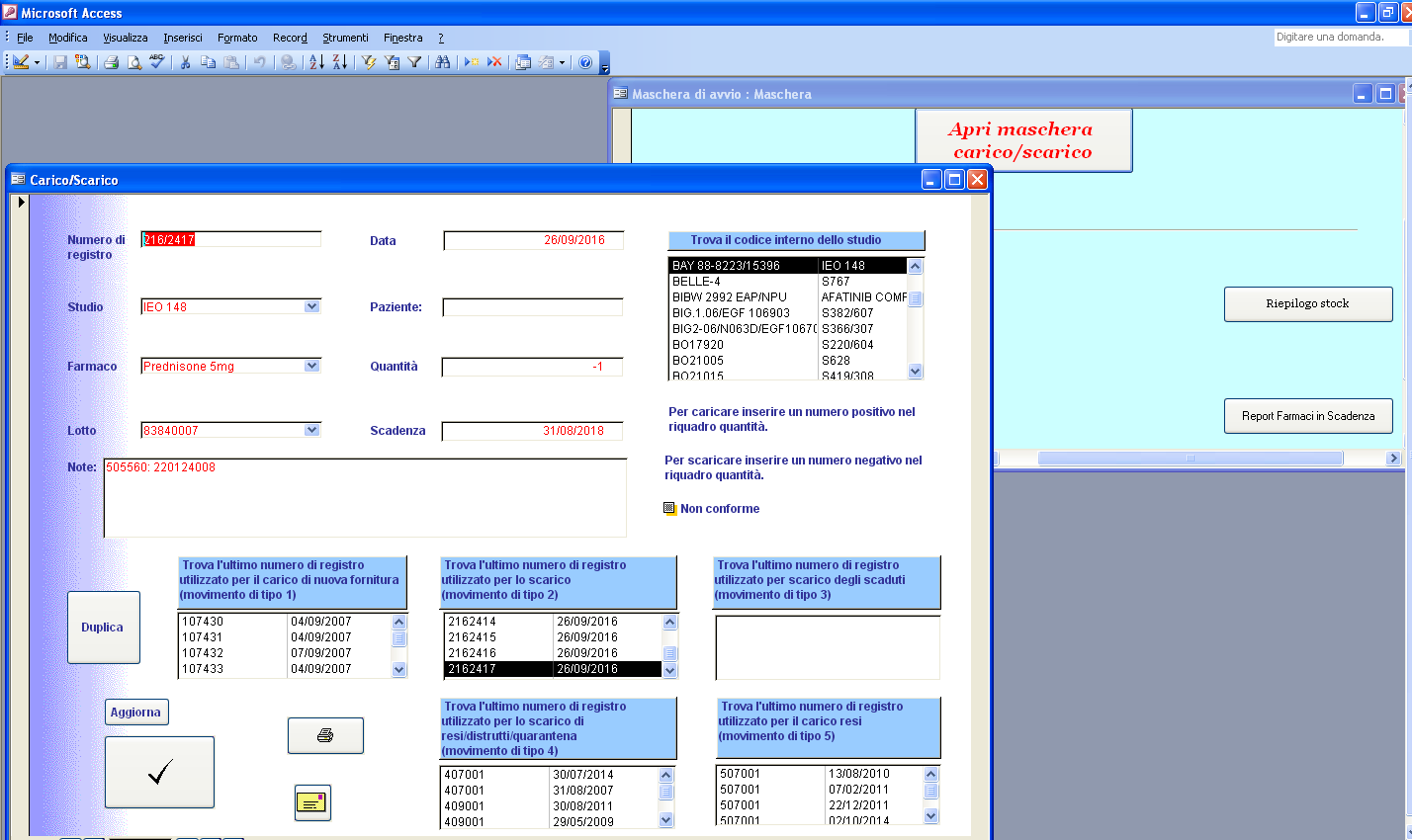Sort Ascending A-Z toolbar icon
This screenshot has height=840, width=1412.
[x=316, y=61]
